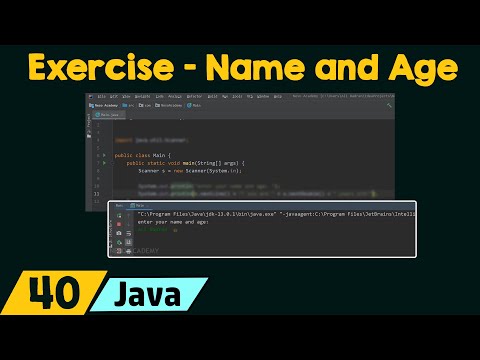Open the Help menu
Screen dimensions: 480x360
[x=278, y=96]
